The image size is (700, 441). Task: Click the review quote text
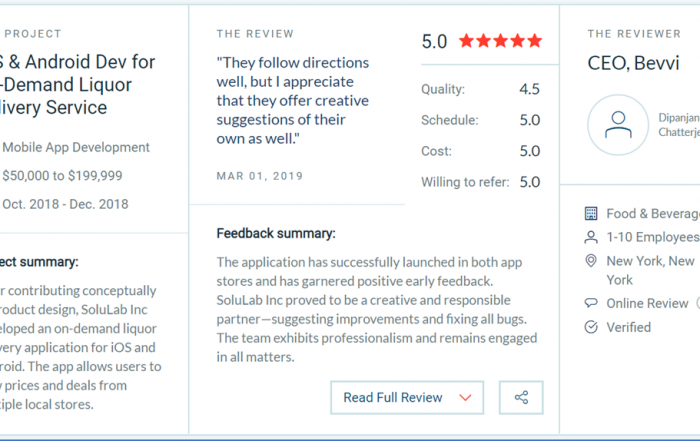(x=293, y=100)
